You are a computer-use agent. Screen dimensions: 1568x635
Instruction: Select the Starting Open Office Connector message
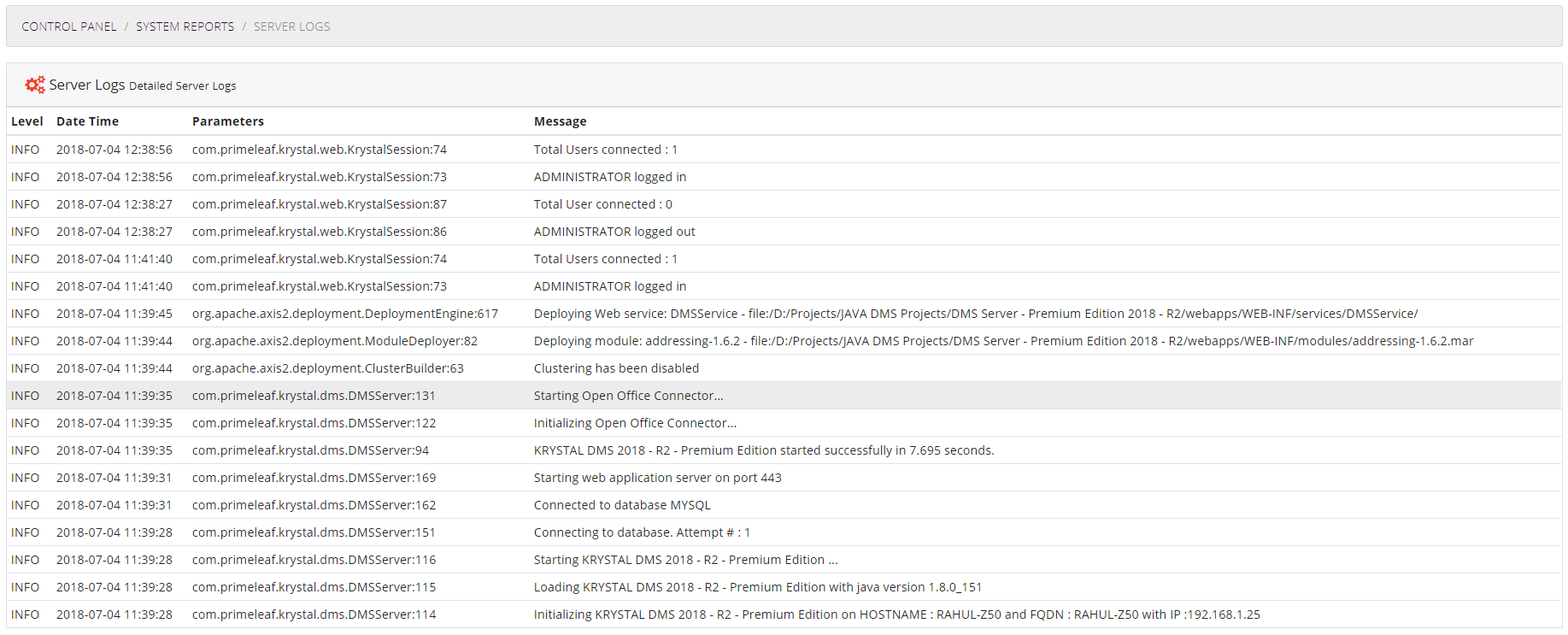(629, 396)
